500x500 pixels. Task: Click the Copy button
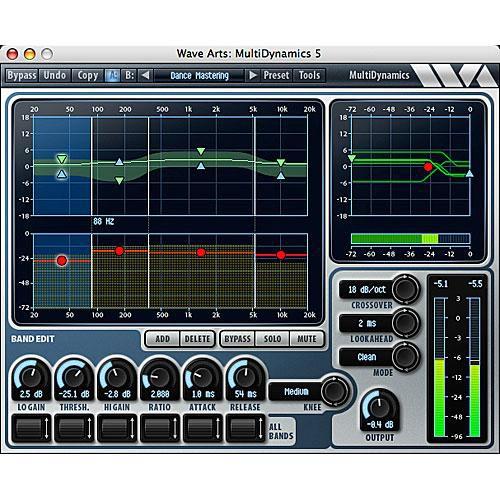[88, 75]
